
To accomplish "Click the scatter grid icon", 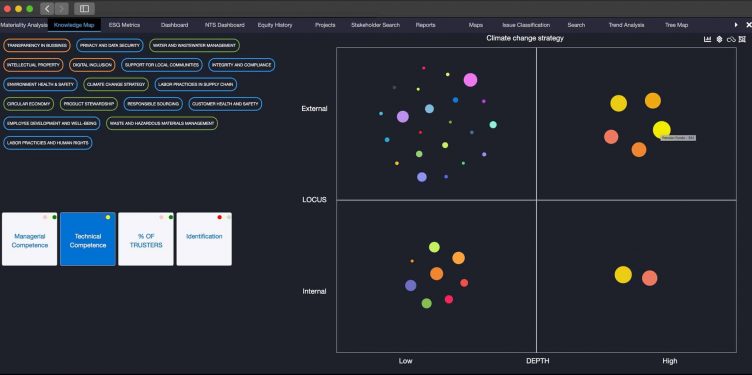I will (x=742, y=39).
